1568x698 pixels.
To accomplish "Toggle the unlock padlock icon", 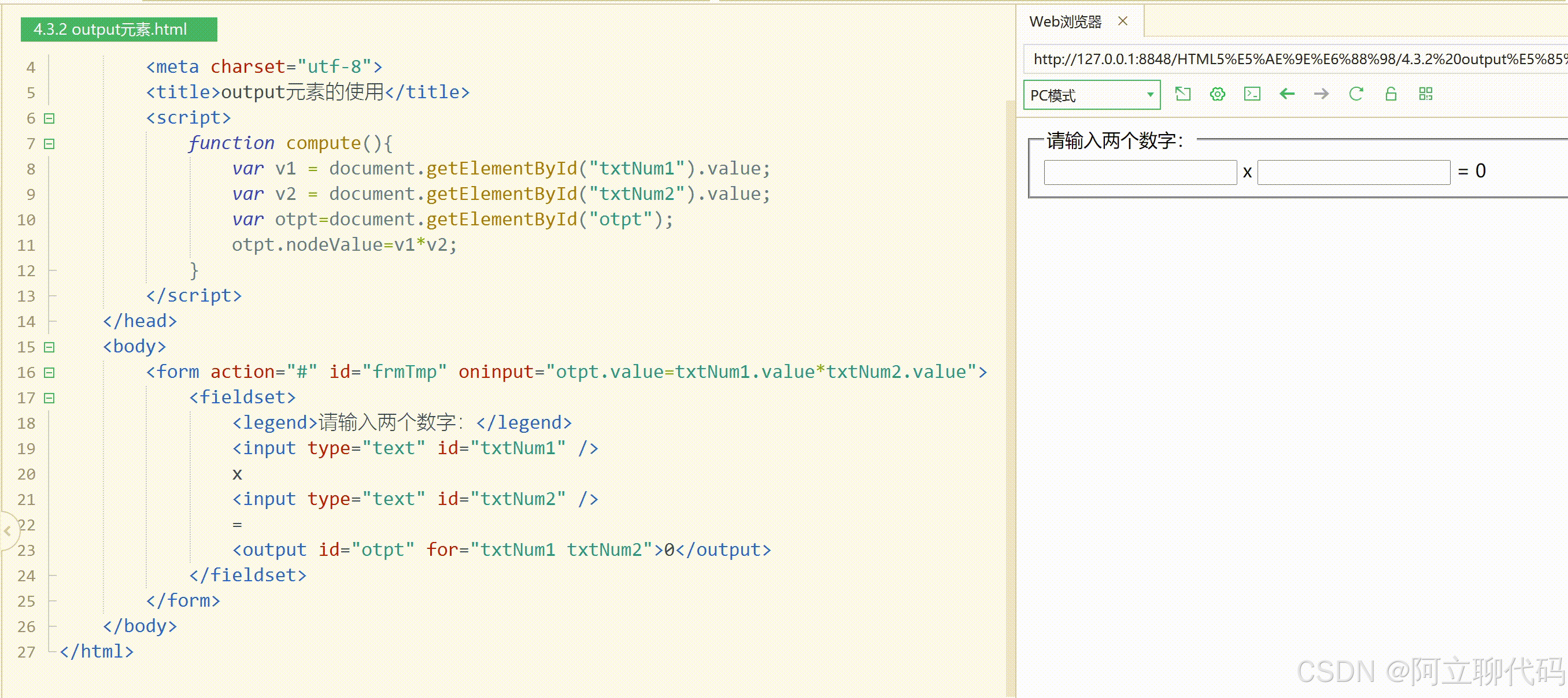I will [1391, 94].
